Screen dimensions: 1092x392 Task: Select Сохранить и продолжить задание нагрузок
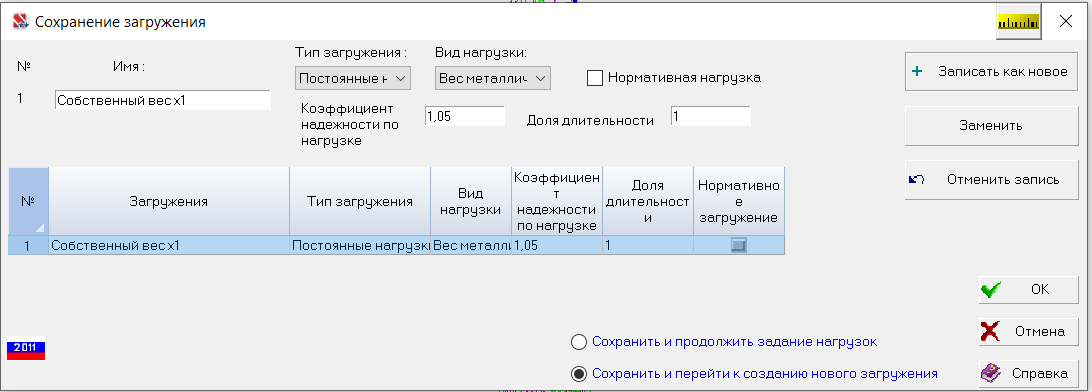pos(579,342)
